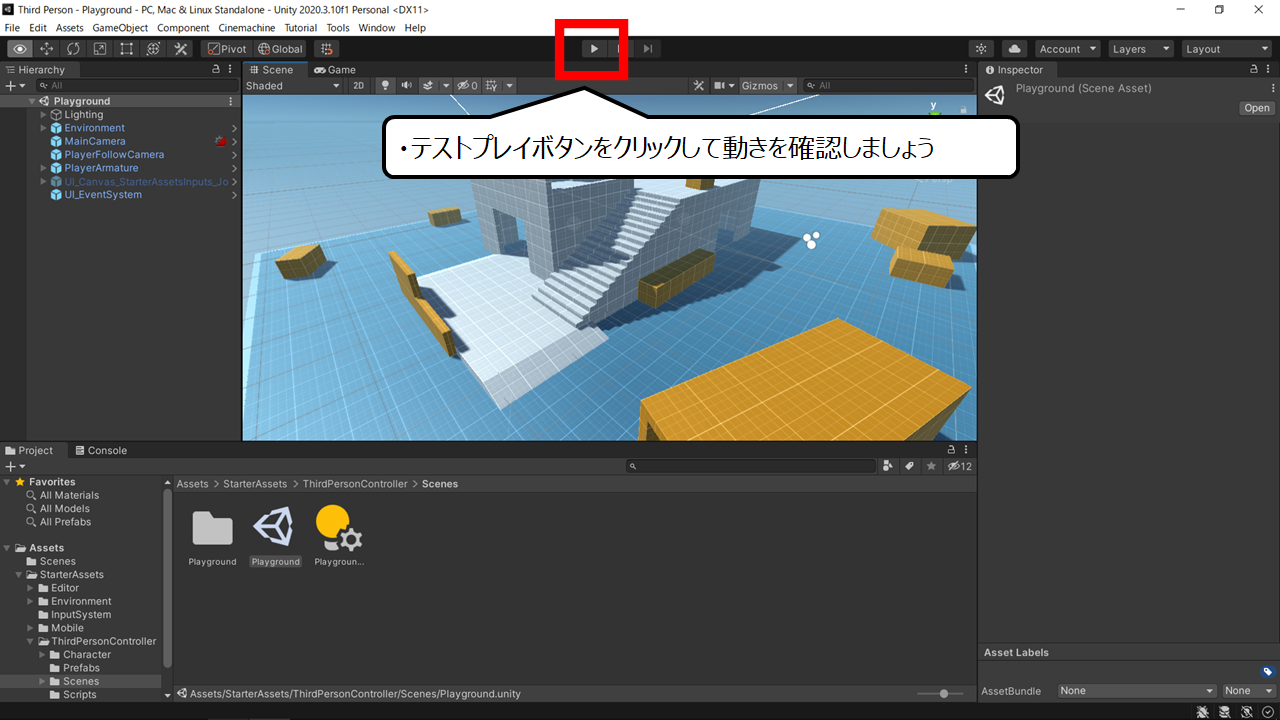
Task: Select the Rotate tool
Action: point(73,49)
